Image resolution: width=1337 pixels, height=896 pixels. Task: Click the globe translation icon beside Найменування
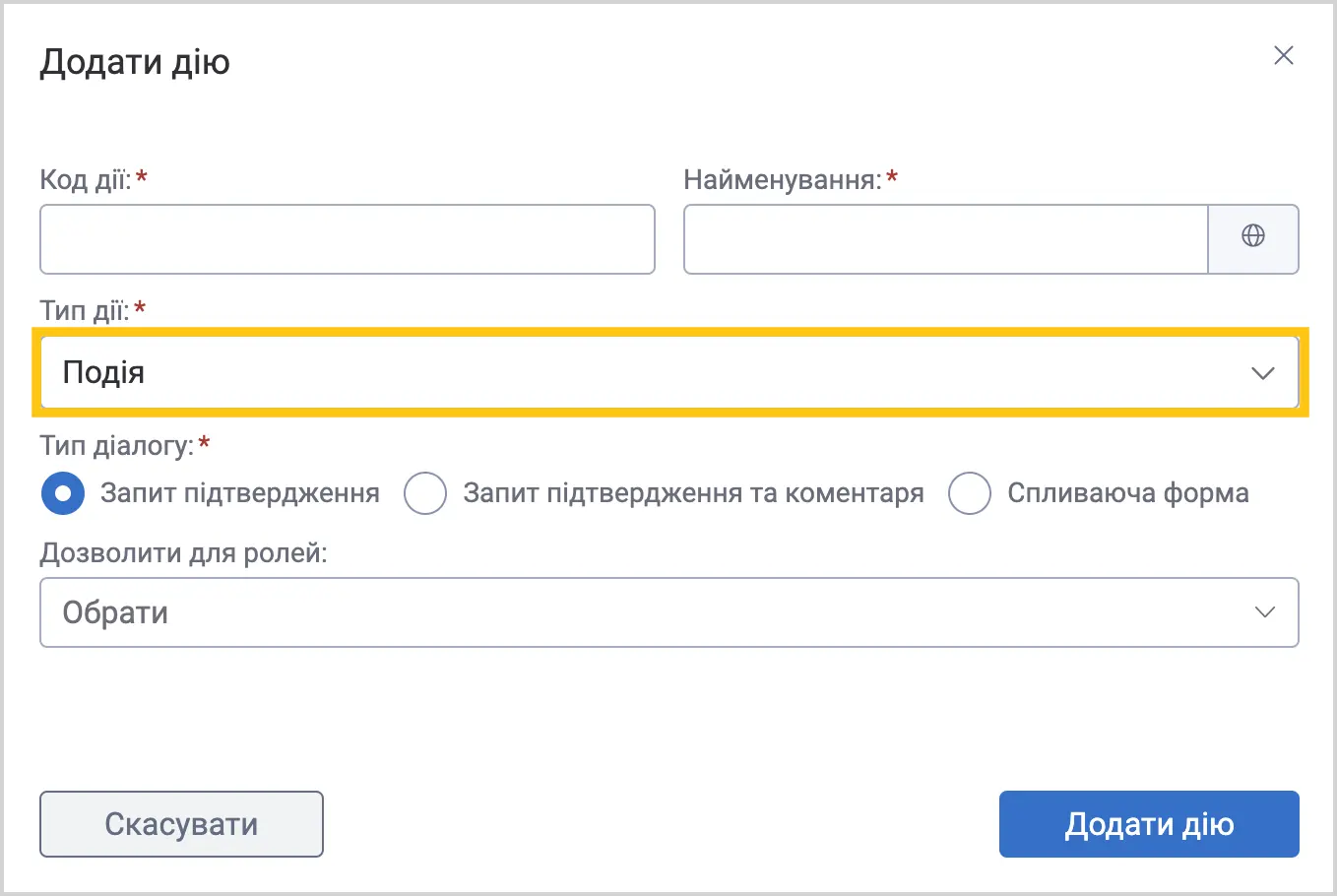pyautogui.click(x=1253, y=235)
